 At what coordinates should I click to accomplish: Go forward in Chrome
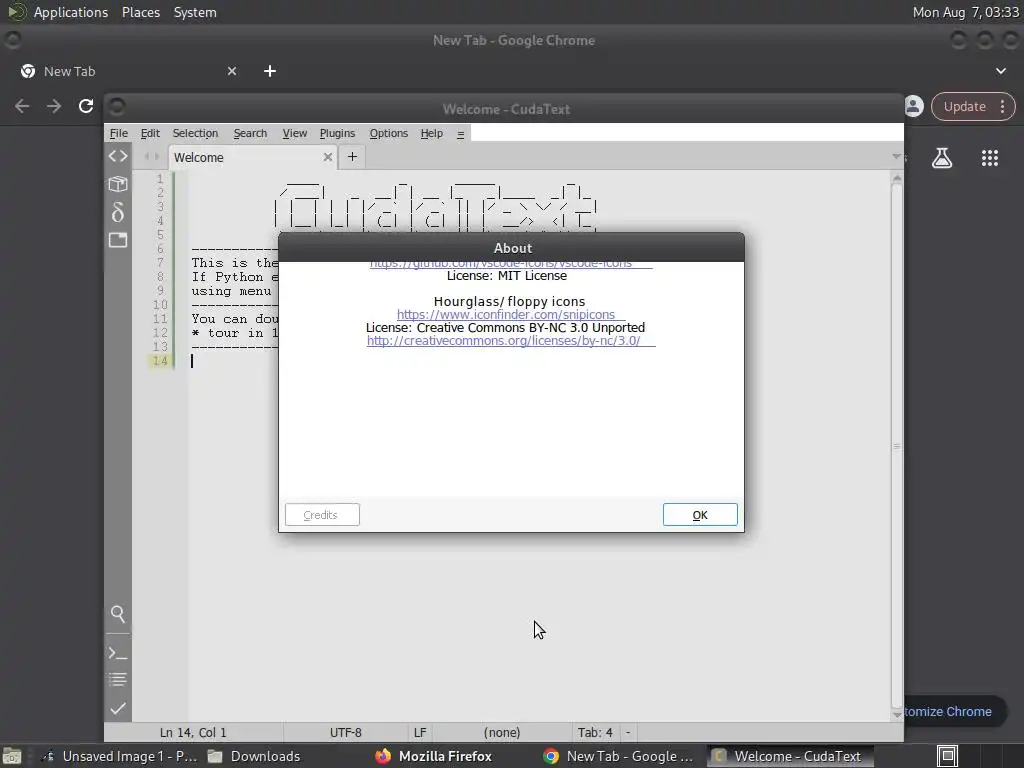point(54,106)
